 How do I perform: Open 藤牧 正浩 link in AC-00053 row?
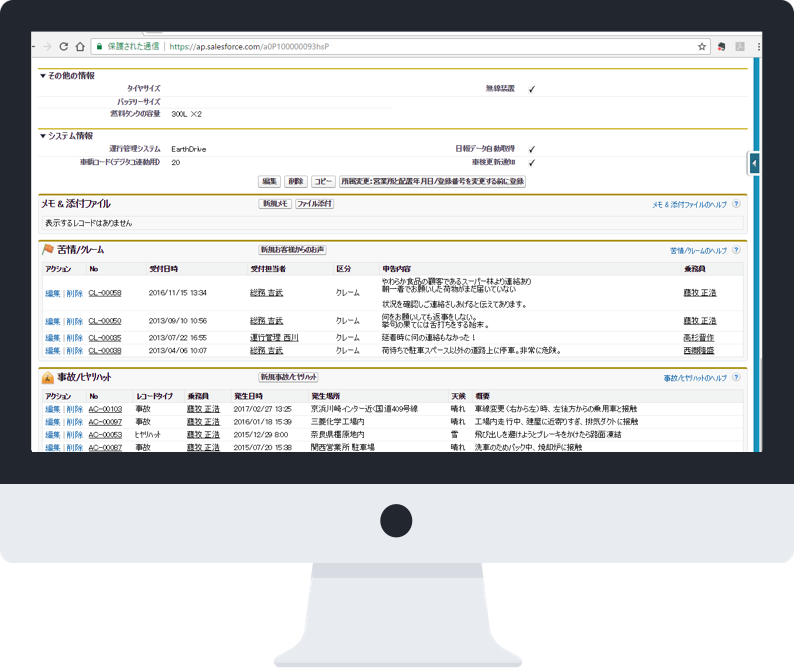pyautogui.click(x=203, y=435)
